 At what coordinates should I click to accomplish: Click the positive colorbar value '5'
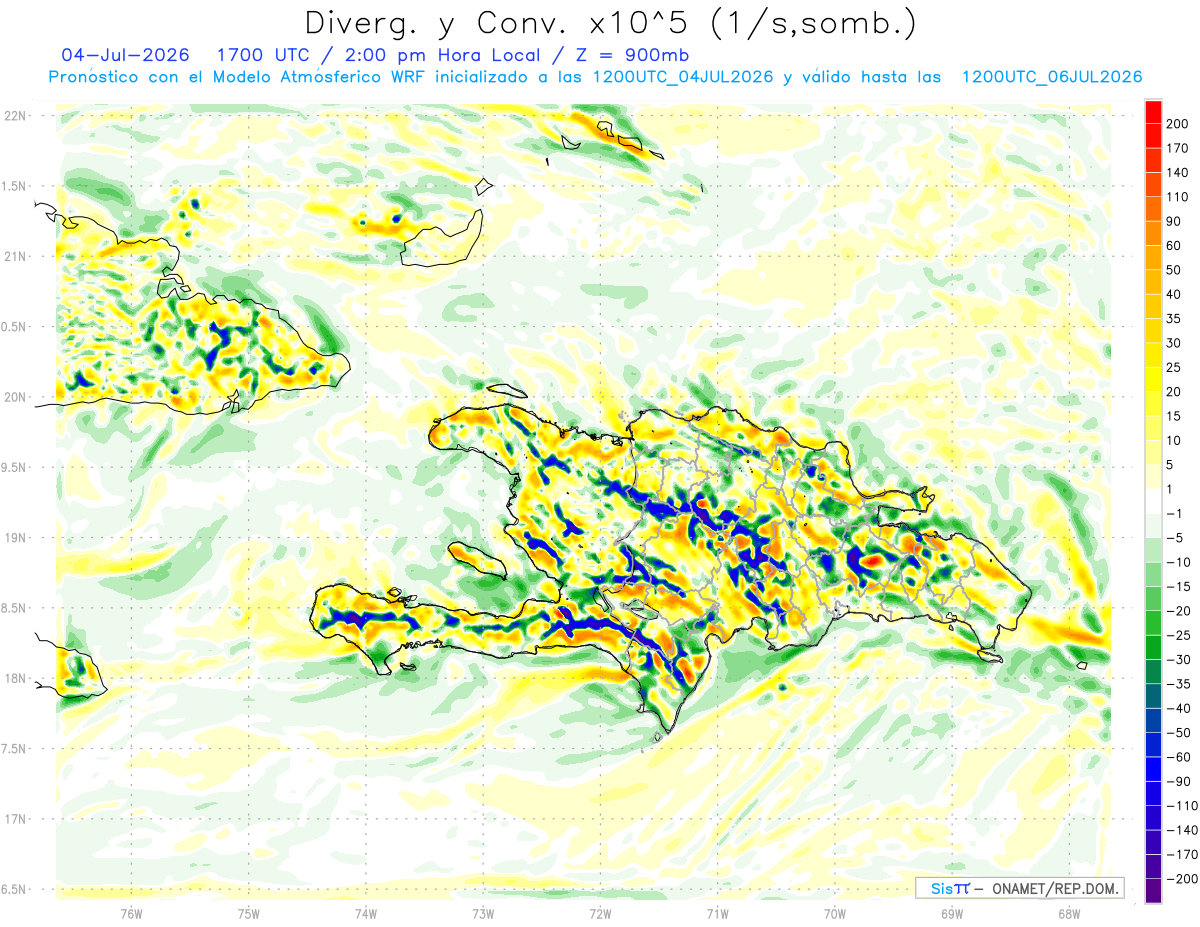point(1171,464)
